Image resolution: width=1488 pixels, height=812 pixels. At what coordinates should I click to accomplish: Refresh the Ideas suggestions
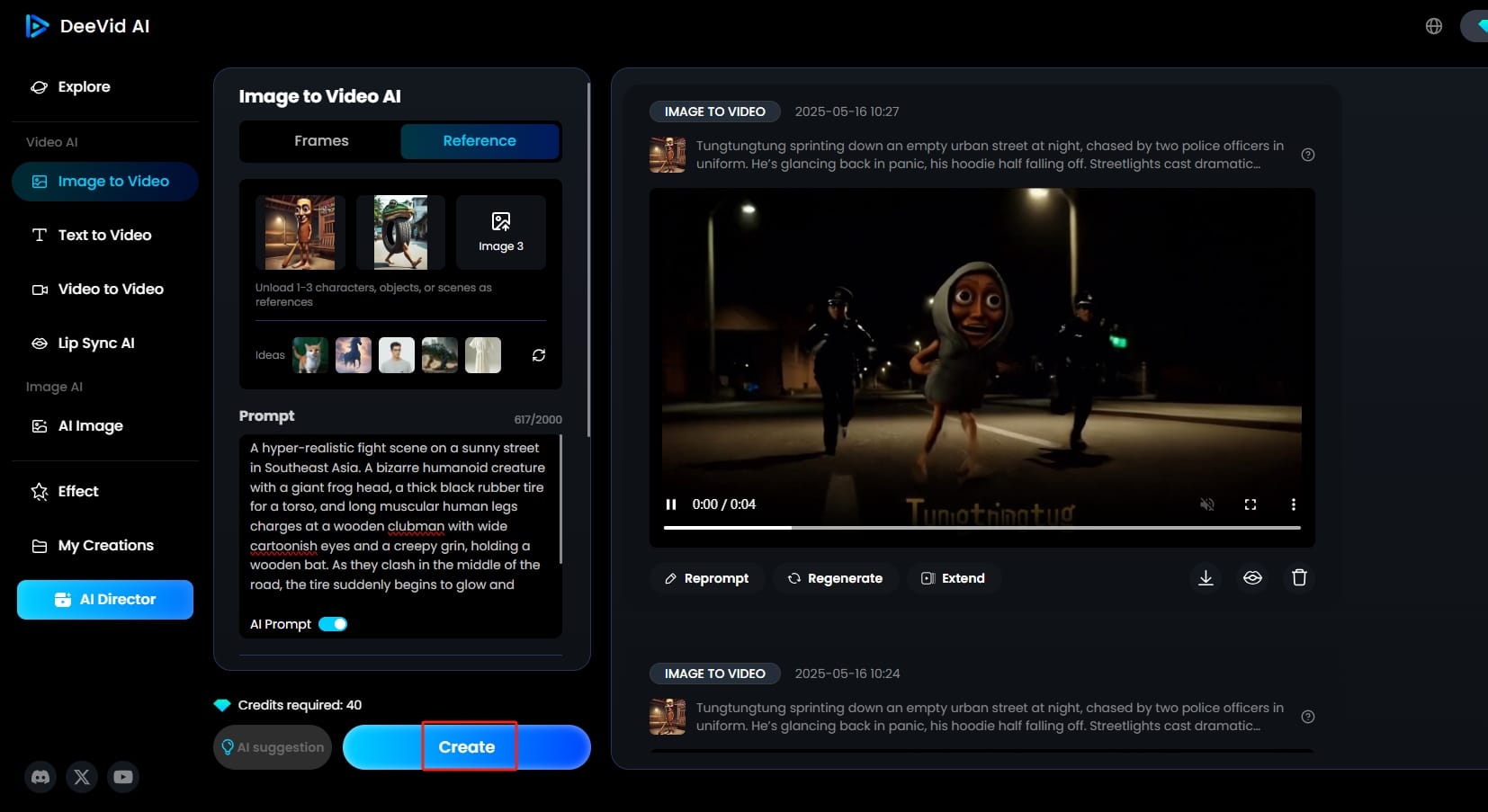[x=539, y=355]
